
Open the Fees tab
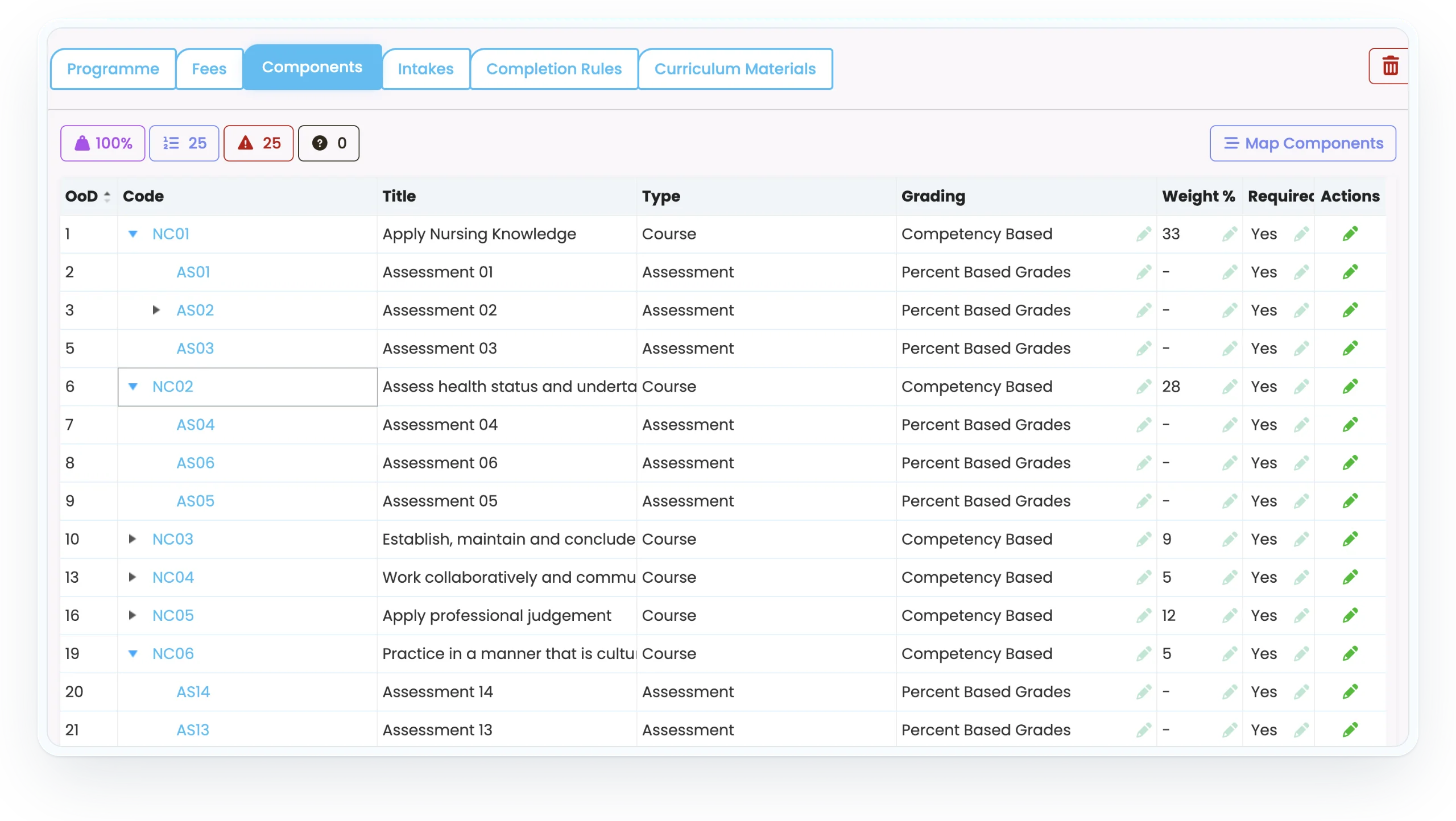click(209, 69)
